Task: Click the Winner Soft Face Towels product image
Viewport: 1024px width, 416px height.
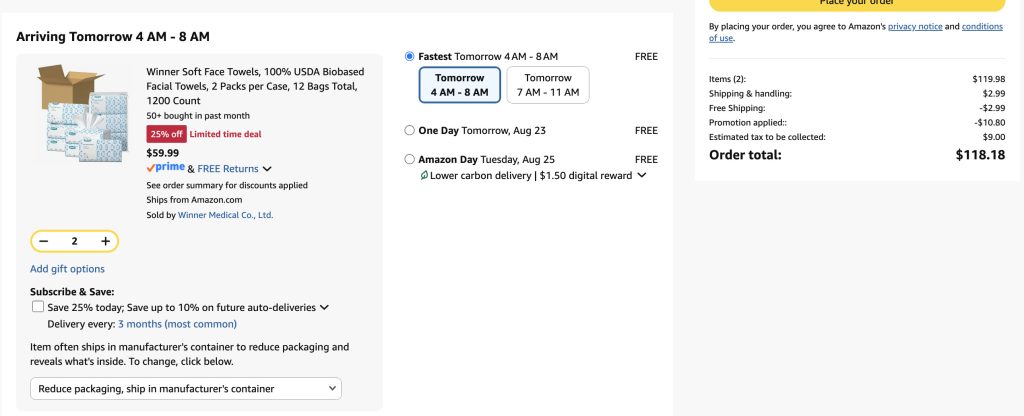Action: (x=83, y=114)
